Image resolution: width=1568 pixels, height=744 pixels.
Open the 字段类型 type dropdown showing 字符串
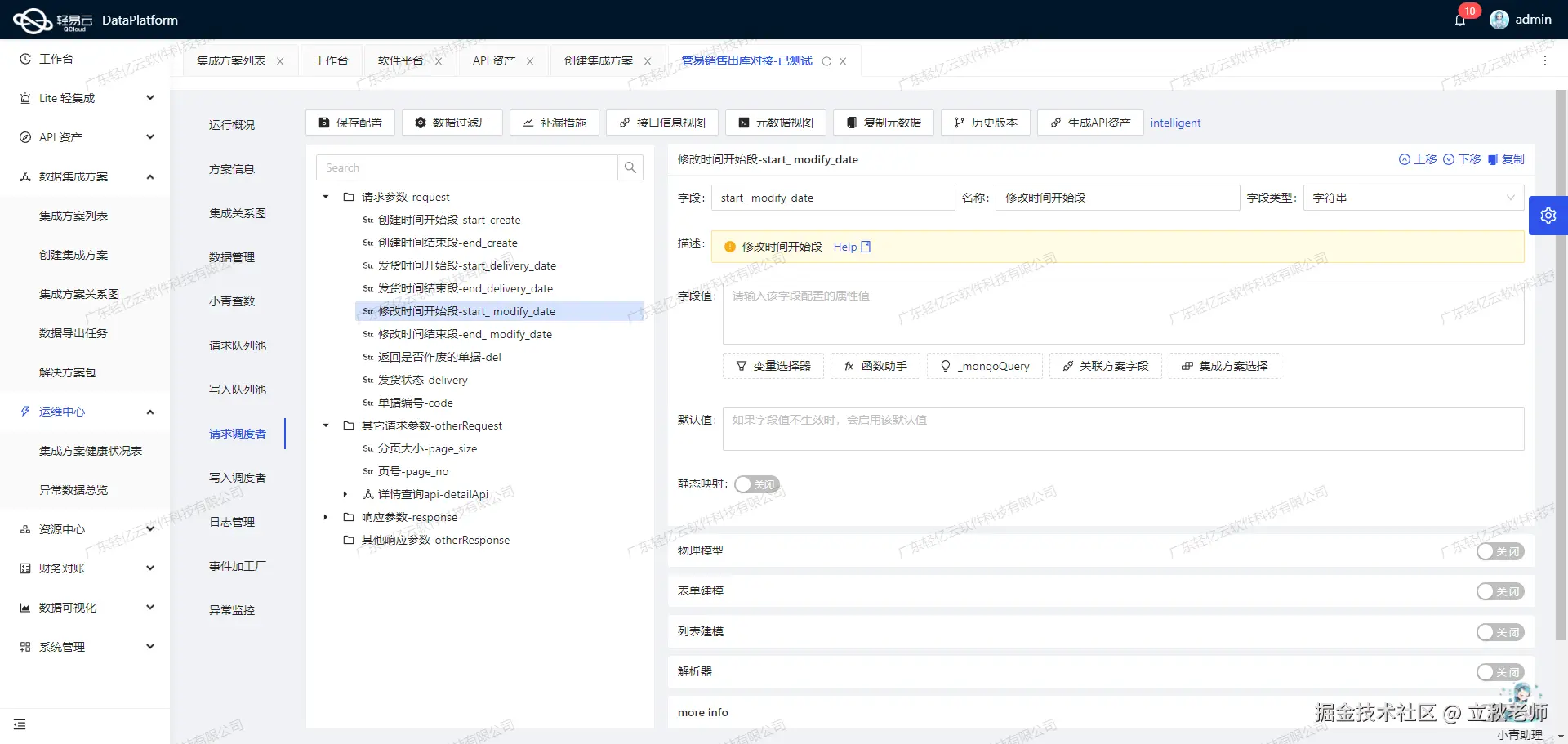click(x=1413, y=197)
